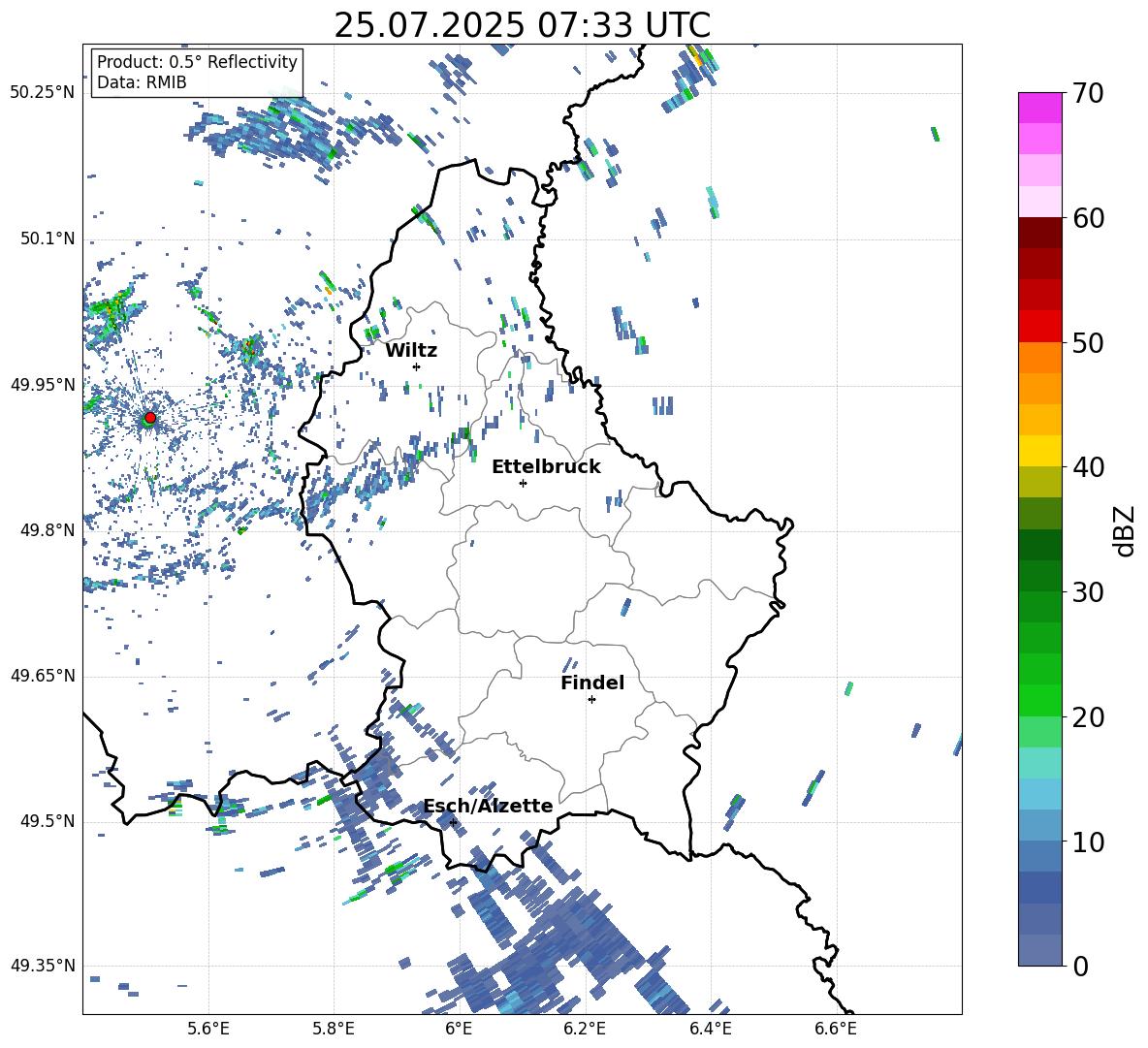
Task: Click the colorbar tick label 30
Action: (1088, 592)
